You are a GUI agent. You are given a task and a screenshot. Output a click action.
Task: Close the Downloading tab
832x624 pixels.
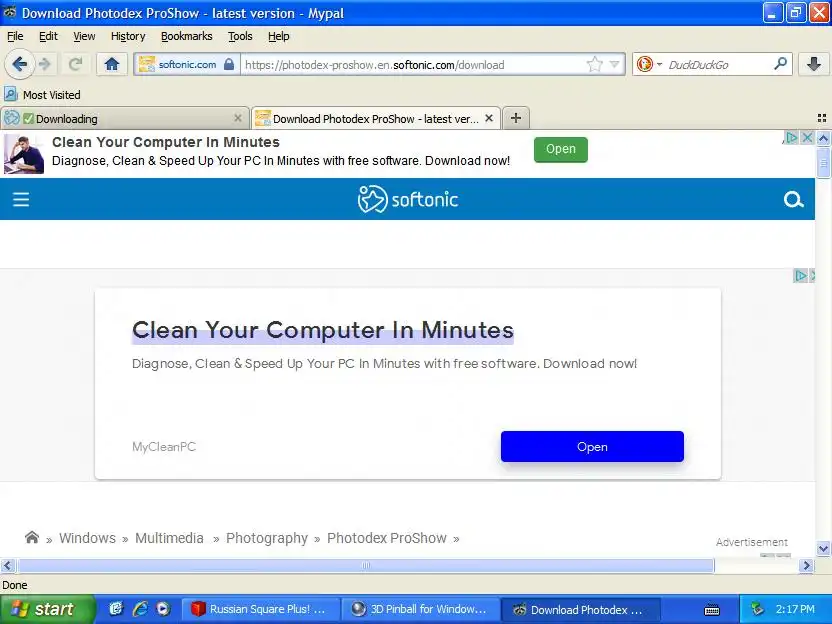(238, 118)
